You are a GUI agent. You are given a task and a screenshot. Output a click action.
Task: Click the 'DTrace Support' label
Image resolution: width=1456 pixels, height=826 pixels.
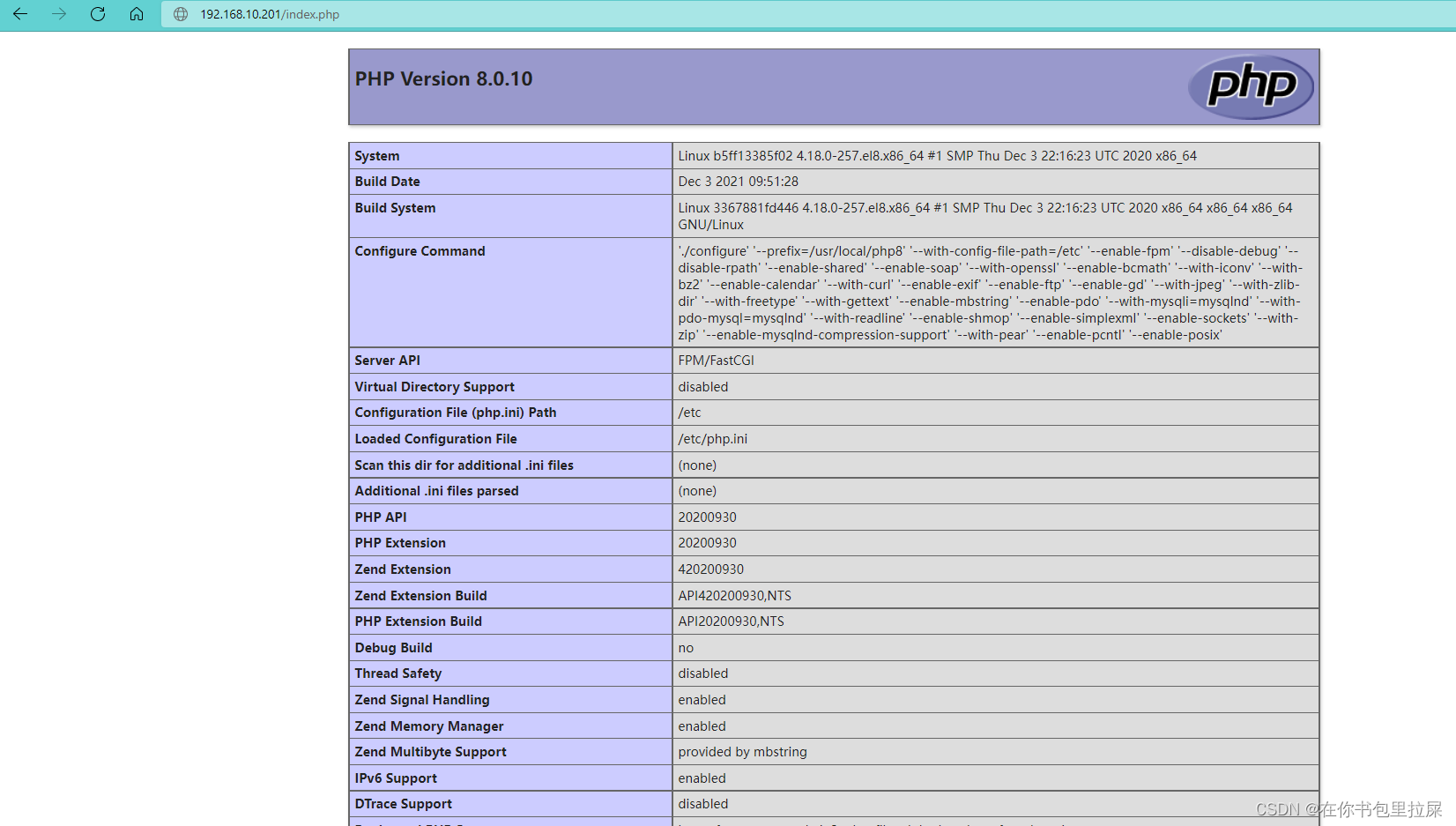click(403, 804)
